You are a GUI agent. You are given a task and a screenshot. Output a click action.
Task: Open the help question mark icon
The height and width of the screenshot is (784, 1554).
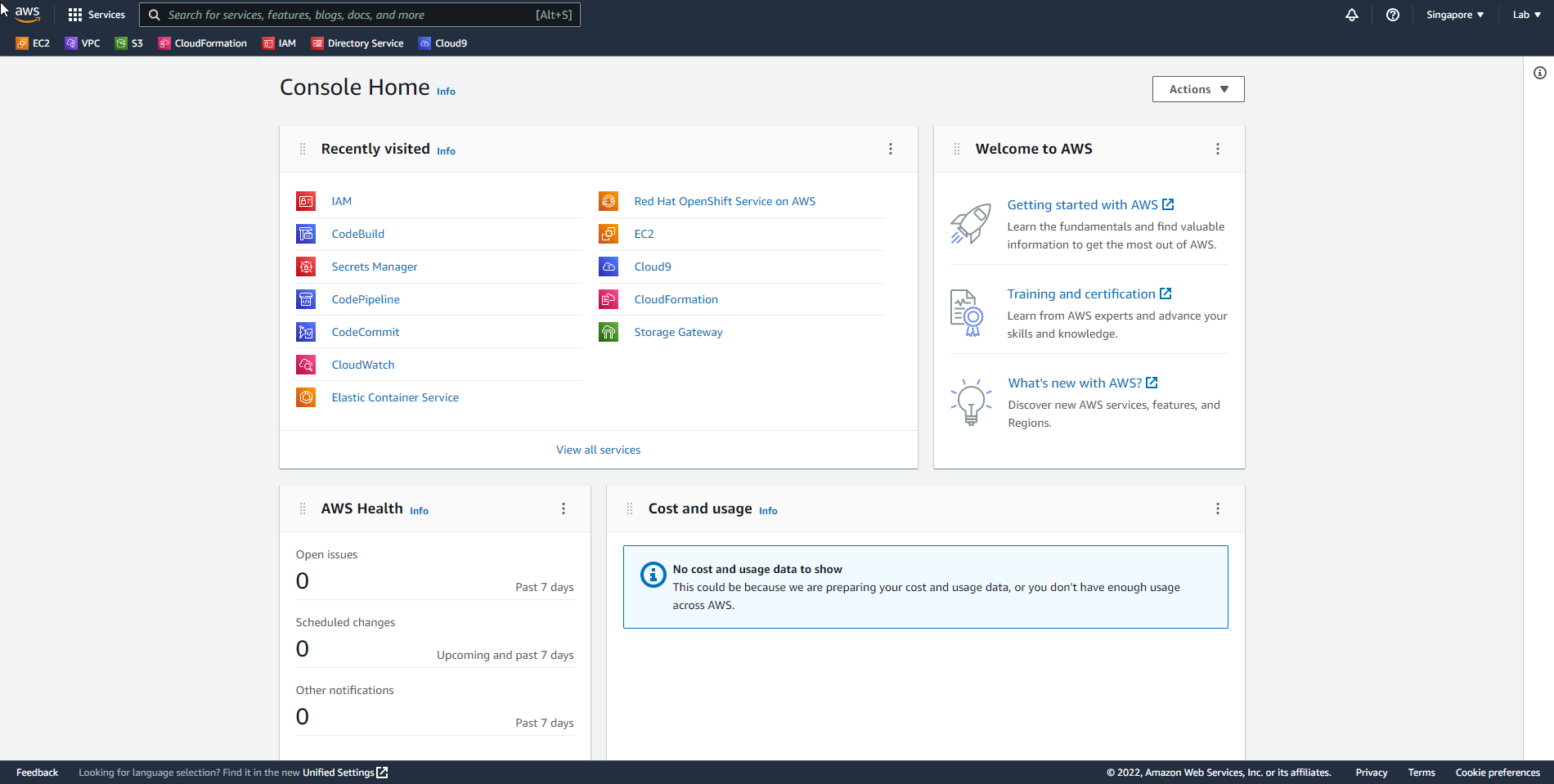(x=1393, y=15)
